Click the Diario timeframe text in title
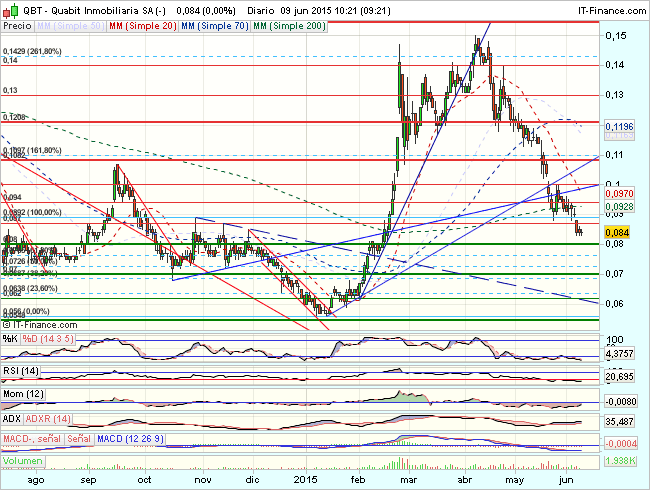The image size is (650, 490). click(x=260, y=10)
